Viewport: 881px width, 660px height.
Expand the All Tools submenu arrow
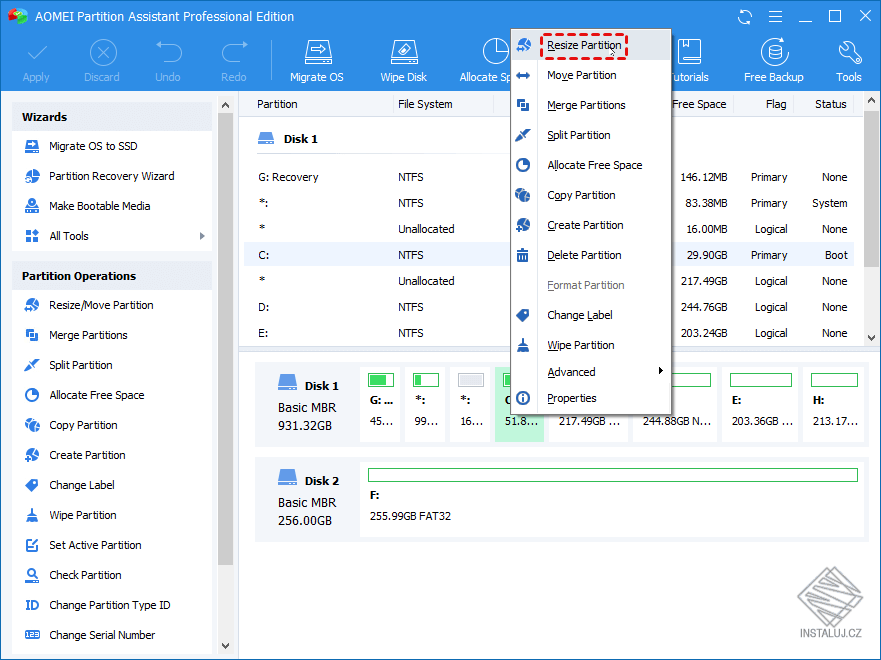[202, 236]
